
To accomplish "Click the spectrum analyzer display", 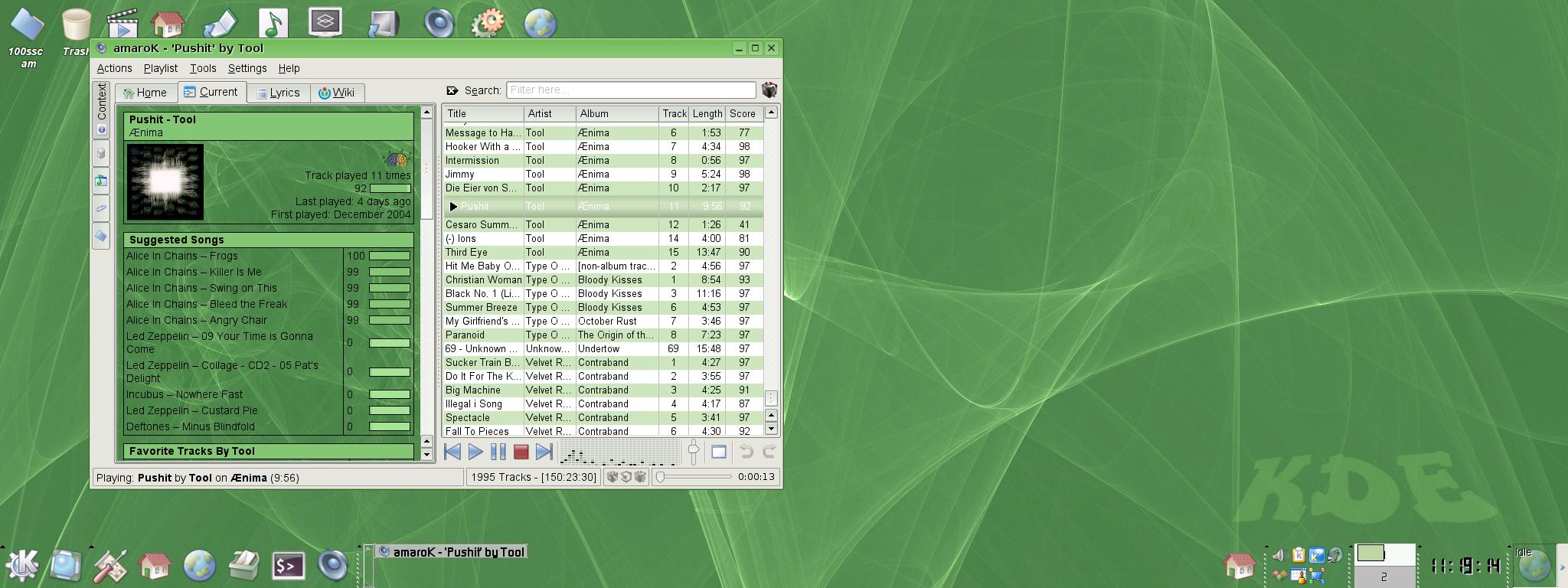I will point(619,452).
